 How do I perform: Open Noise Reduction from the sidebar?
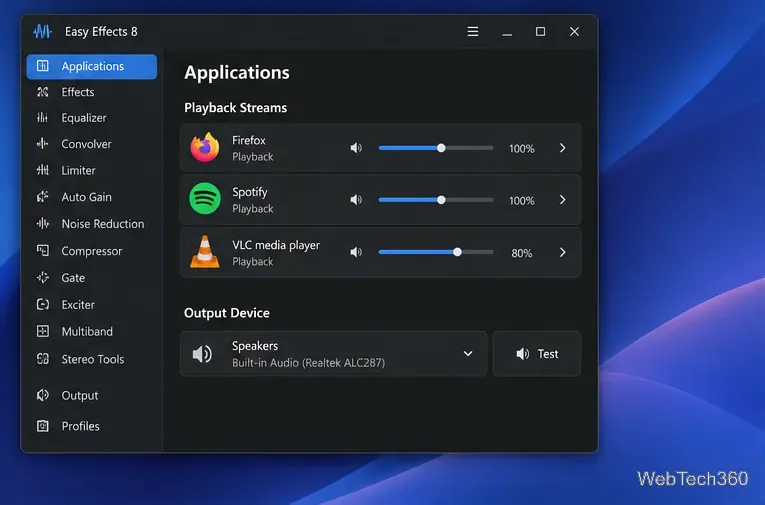click(92, 223)
